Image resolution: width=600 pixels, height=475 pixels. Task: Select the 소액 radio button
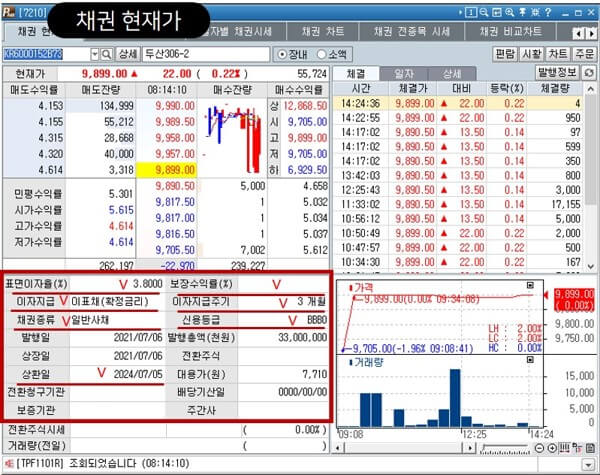321,54
